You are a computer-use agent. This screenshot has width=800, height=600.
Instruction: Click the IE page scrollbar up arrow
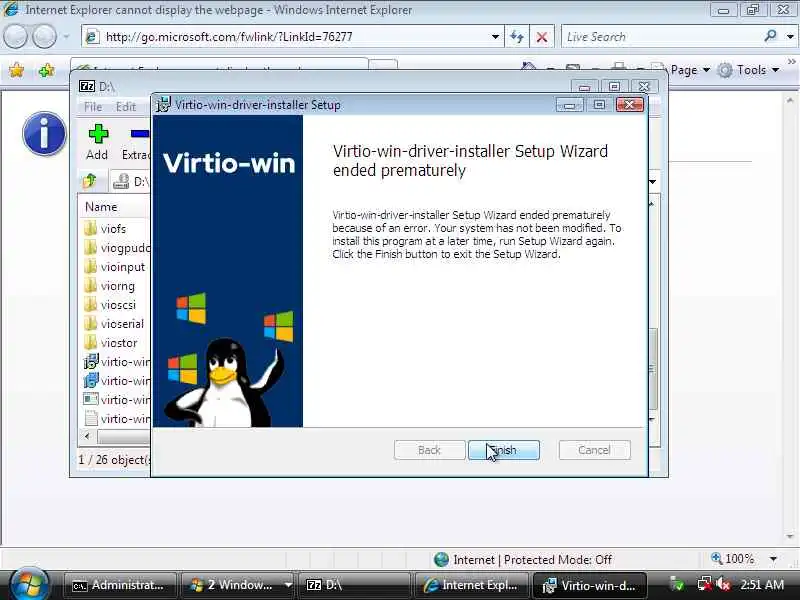(790, 100)
